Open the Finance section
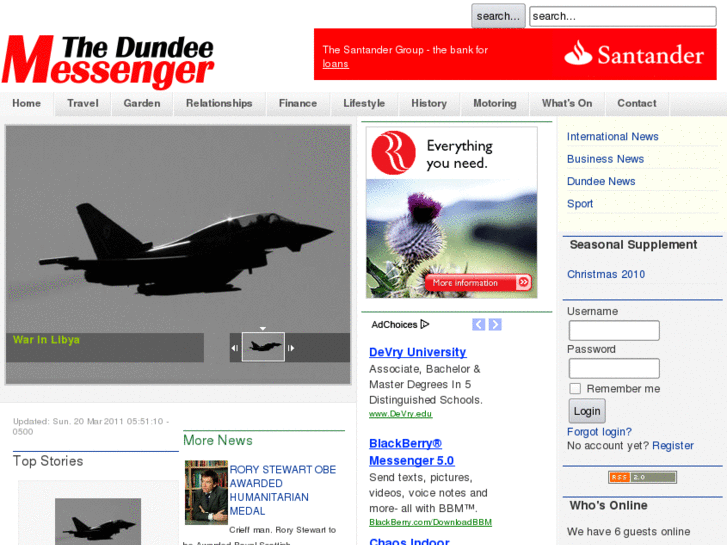This screenshot has width=727, height=545. point(298,103)
